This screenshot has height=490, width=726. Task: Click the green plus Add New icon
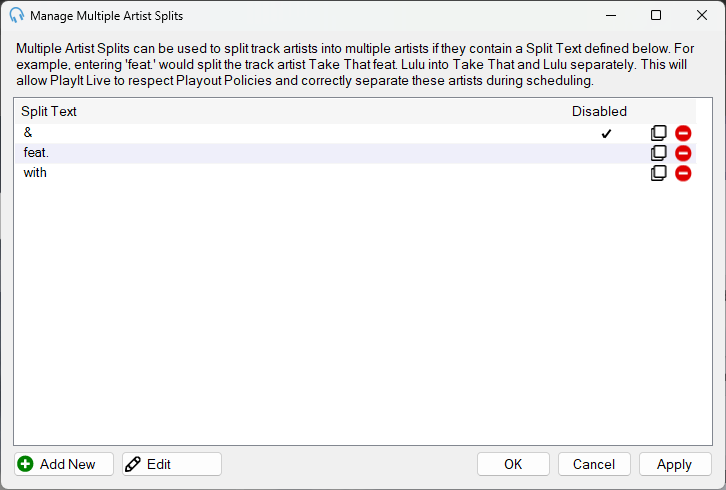[25, 464]
